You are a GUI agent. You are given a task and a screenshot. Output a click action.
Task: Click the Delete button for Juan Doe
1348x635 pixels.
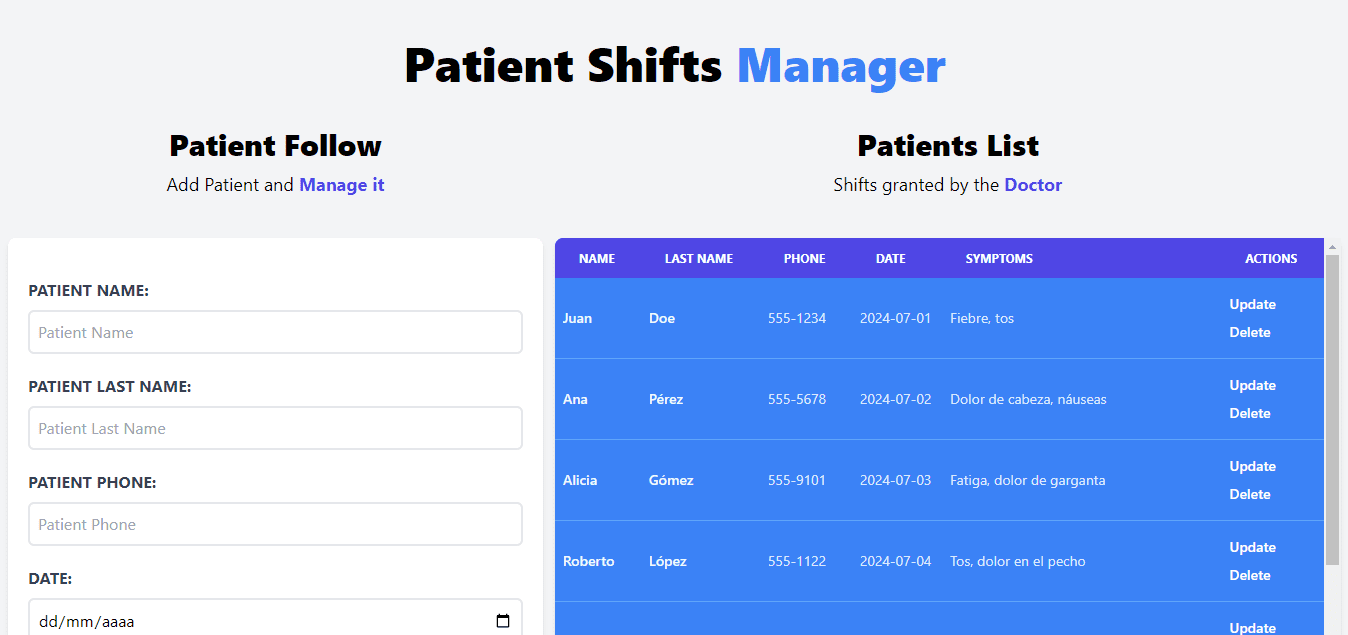point(1250,332)
